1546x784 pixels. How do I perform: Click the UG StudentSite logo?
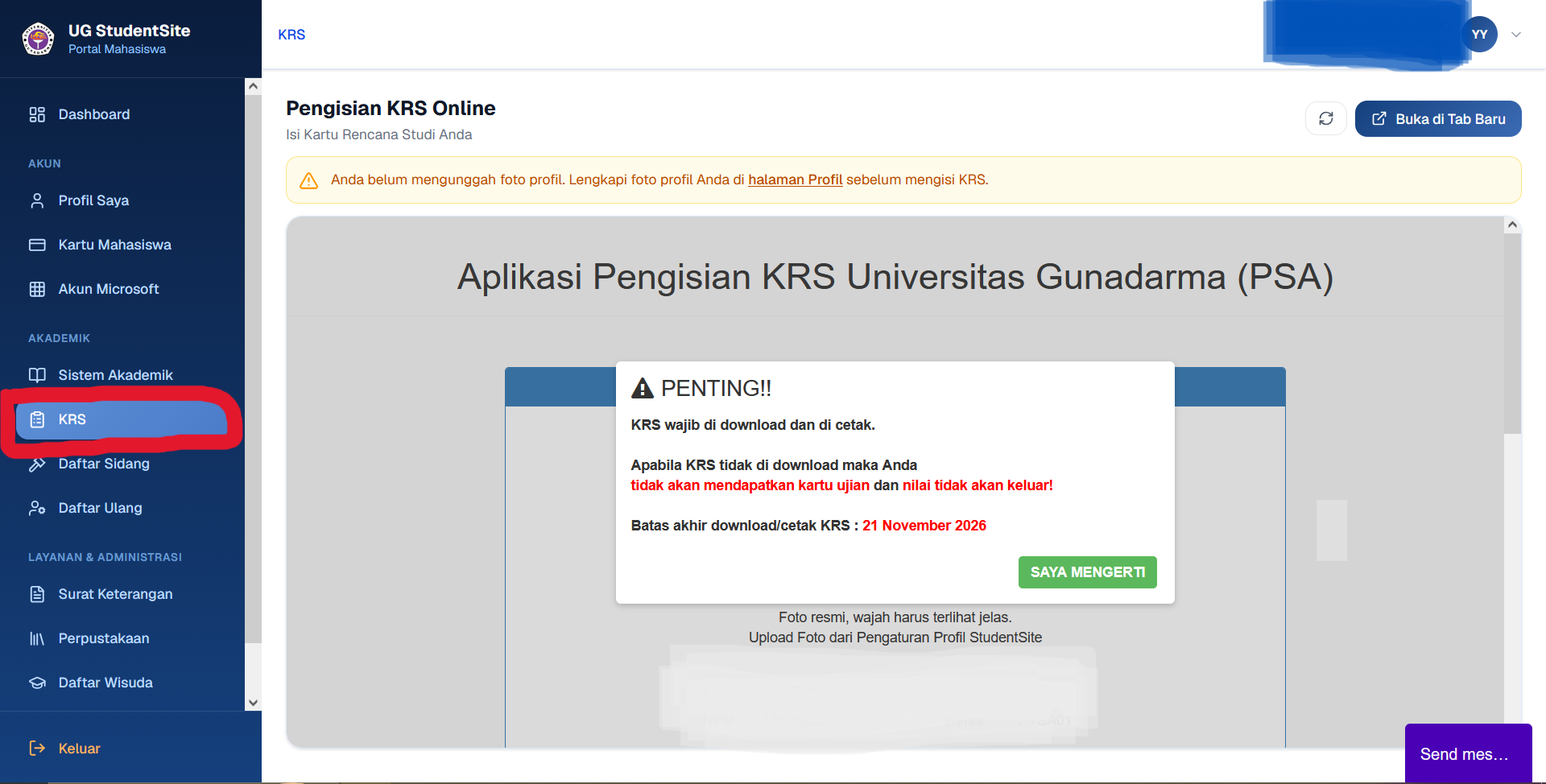pyautogui.click(x=38, y=39)
